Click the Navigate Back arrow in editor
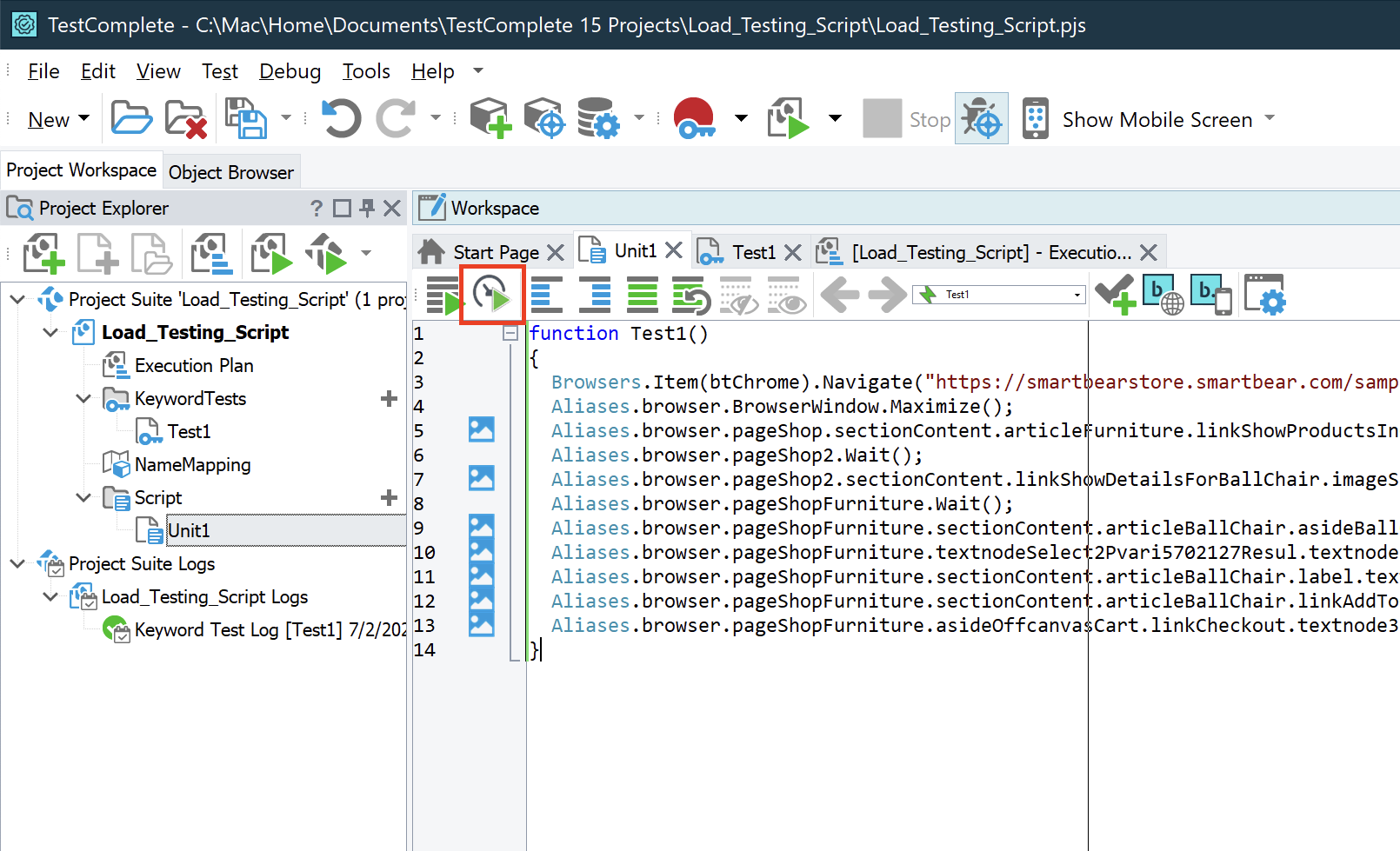The image size is (1400, 851). (839, 295)
